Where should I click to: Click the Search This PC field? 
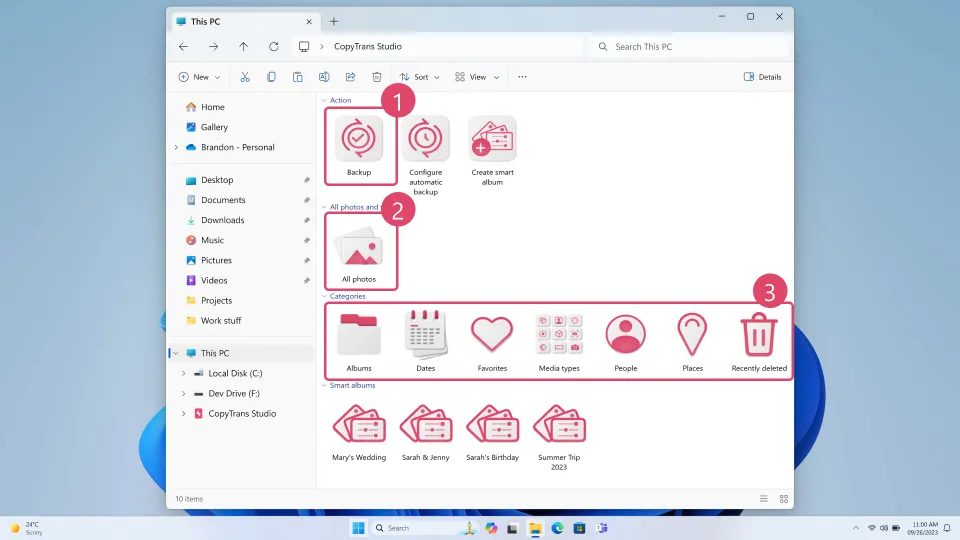(x=689, y=47)
